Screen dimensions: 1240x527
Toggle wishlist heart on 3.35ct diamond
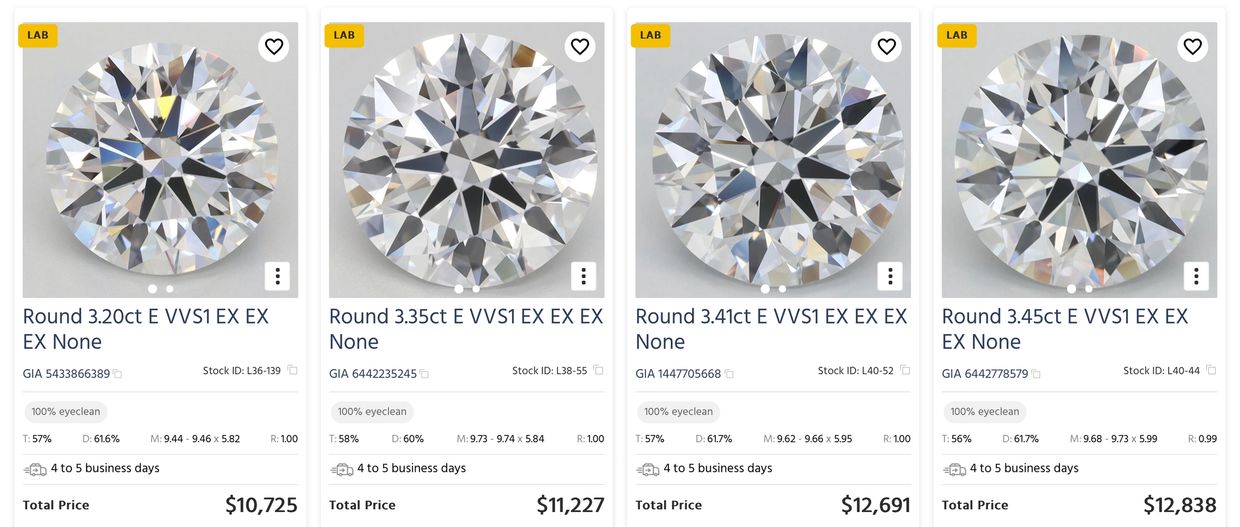(x=580, y=46)
